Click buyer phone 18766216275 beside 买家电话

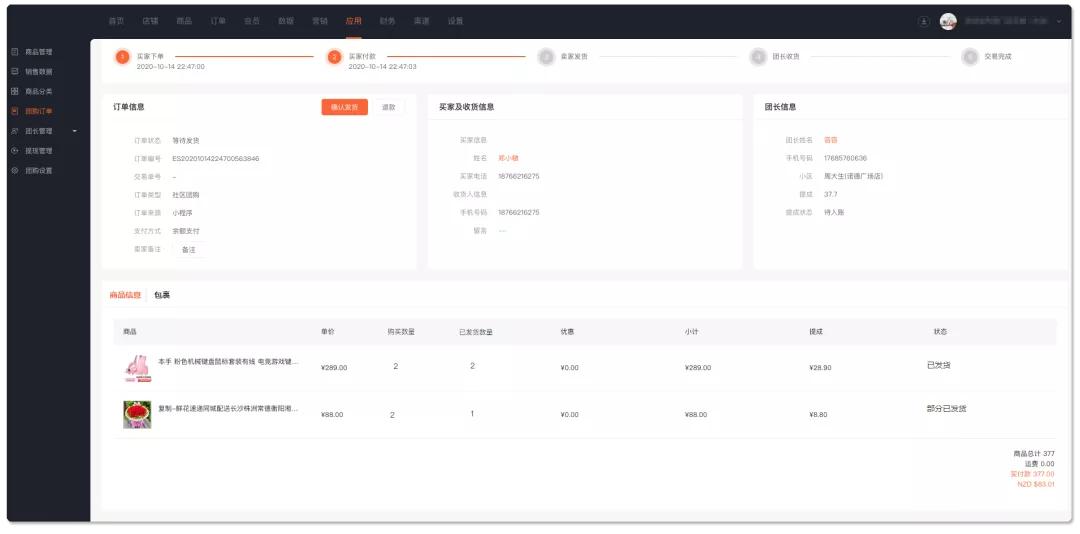(x=519, y=176)
